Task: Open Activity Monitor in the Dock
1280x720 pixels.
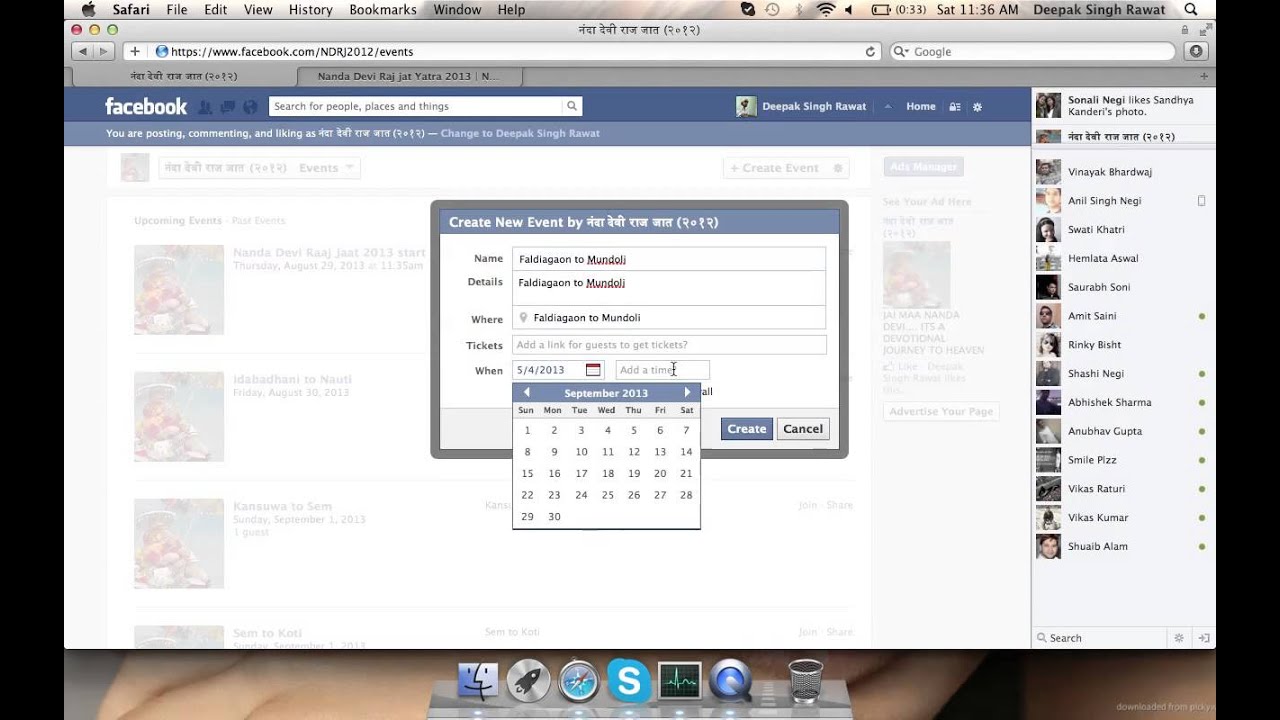Action: coord(680,681)
